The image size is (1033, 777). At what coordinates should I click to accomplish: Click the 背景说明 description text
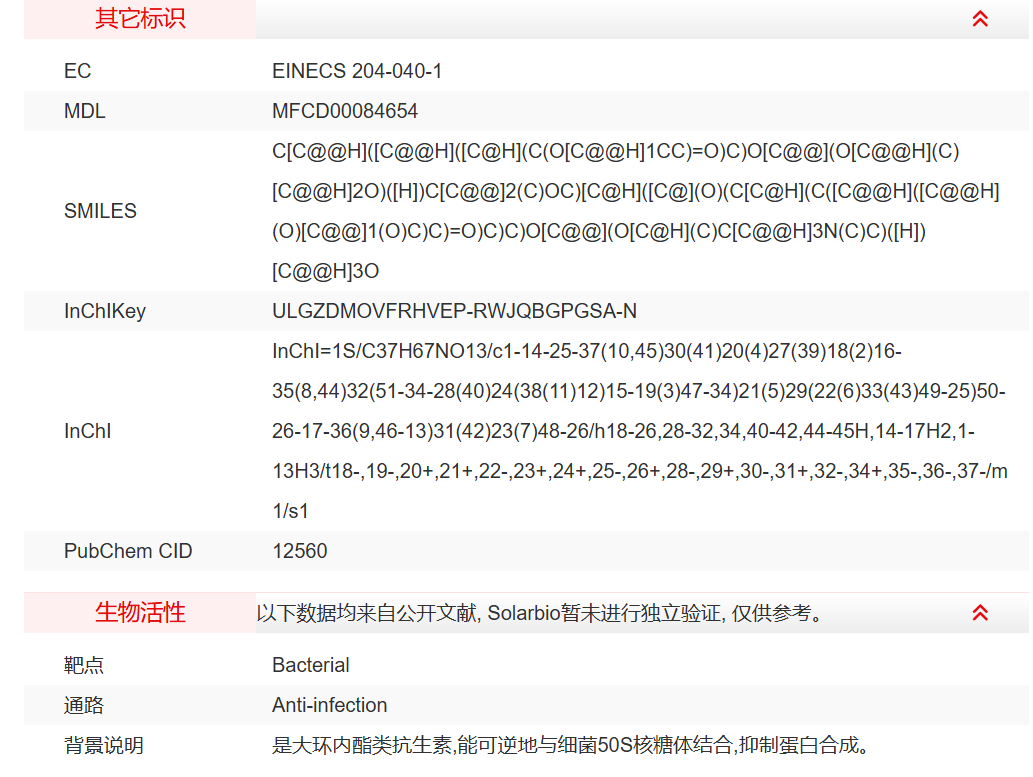tap(565, 745)
